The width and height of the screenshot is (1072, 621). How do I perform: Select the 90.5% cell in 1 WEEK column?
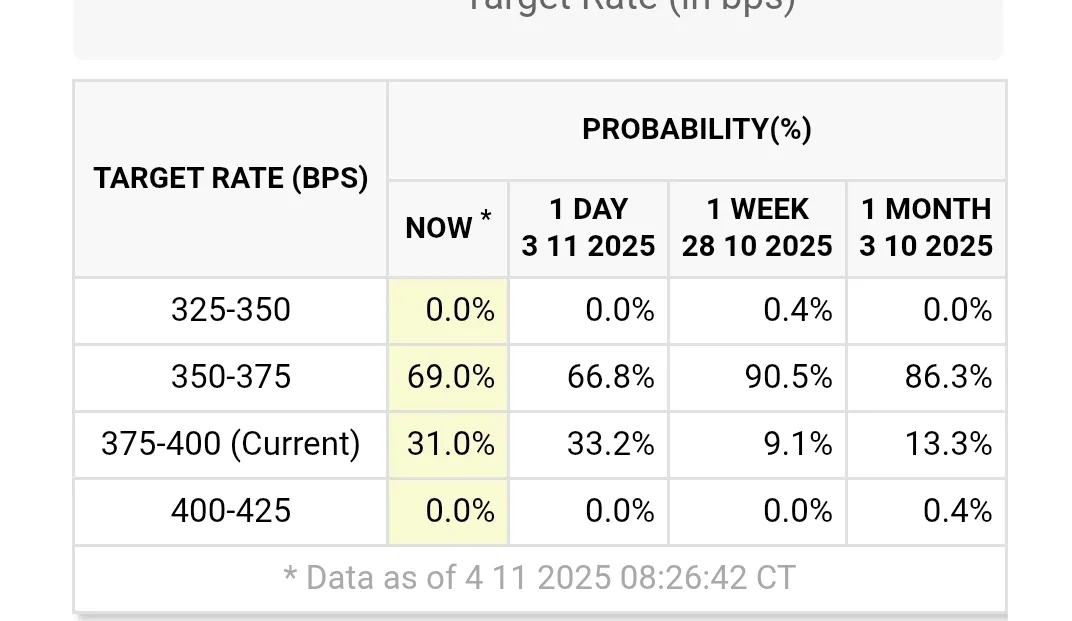[x=788, y=377]
